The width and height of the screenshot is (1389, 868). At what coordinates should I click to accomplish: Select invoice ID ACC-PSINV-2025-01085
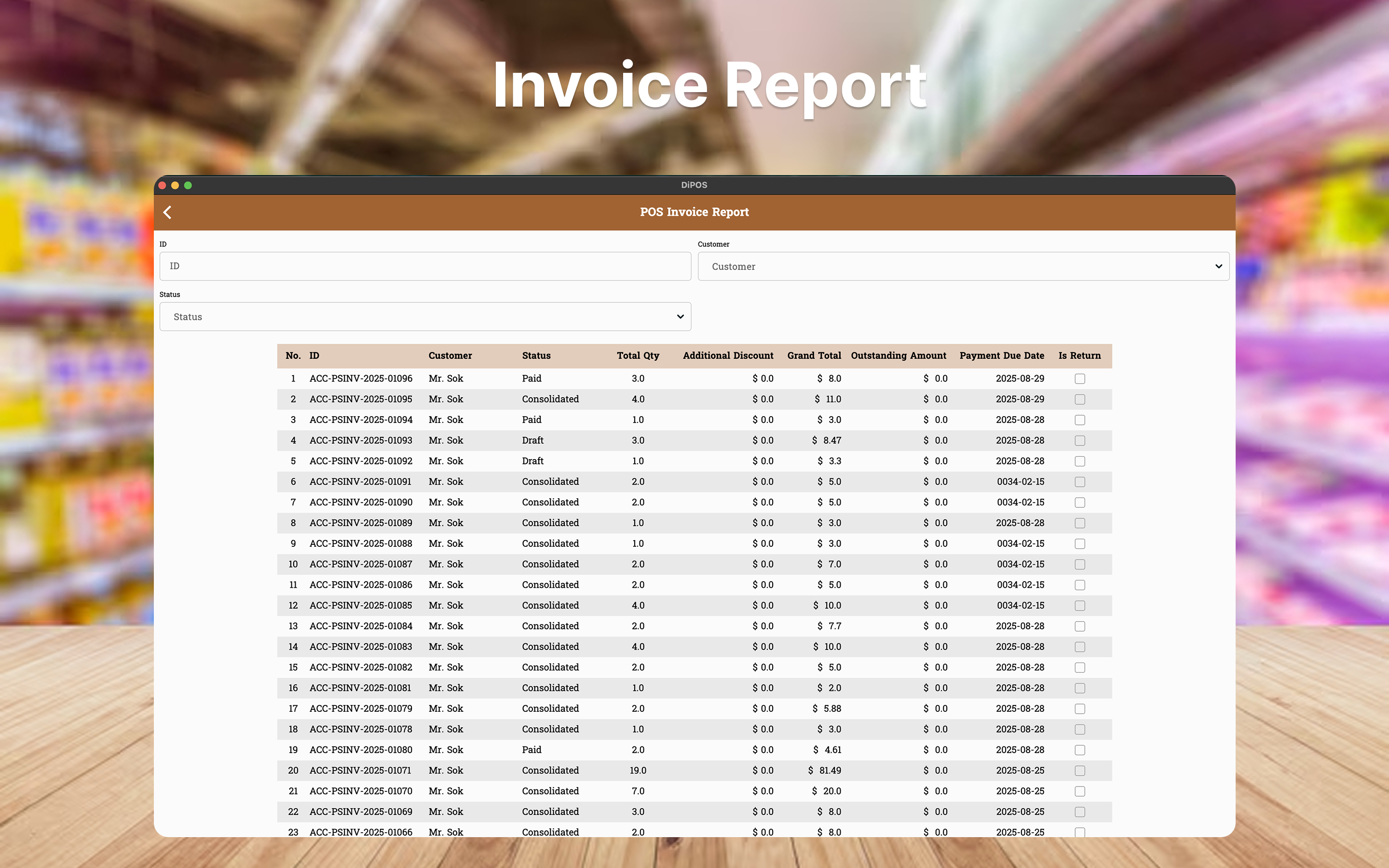[360, 606]
